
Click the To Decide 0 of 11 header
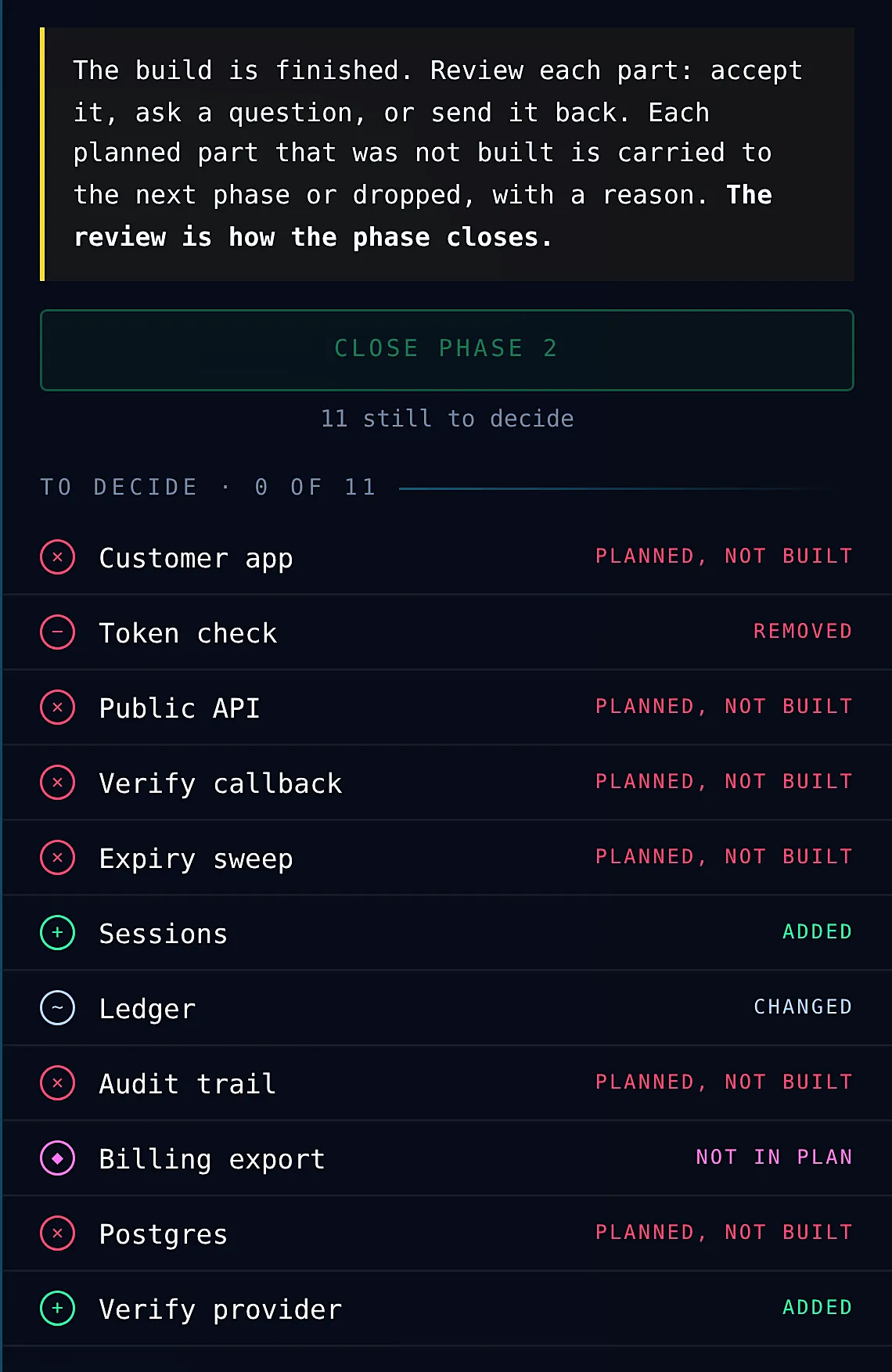[208, 487]
